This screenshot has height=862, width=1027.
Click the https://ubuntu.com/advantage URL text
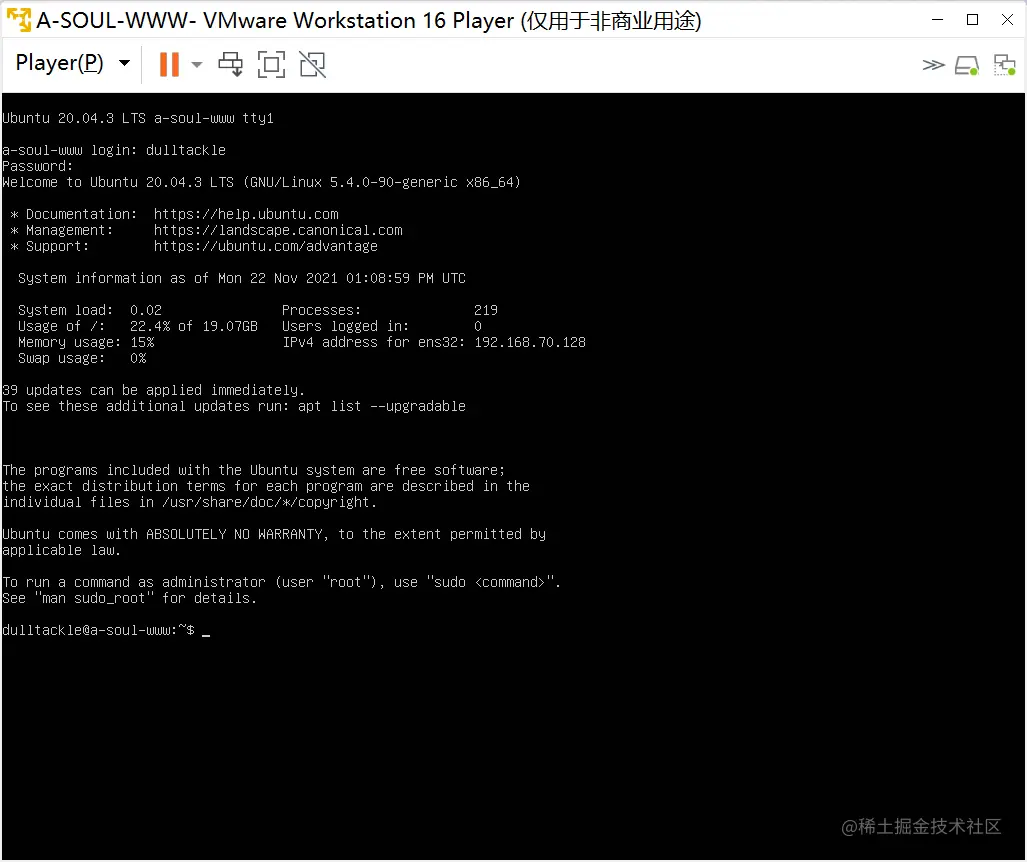tap(266, 246)
